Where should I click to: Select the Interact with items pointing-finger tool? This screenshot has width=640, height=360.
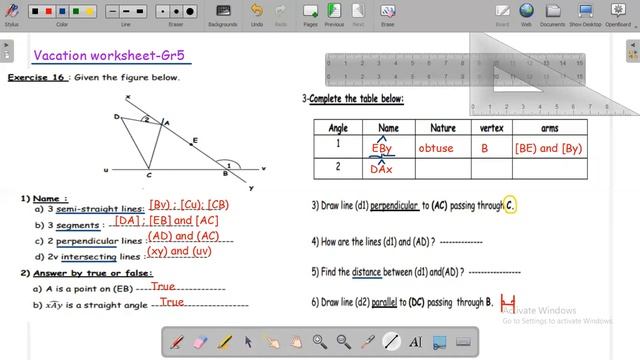(272, 342)
